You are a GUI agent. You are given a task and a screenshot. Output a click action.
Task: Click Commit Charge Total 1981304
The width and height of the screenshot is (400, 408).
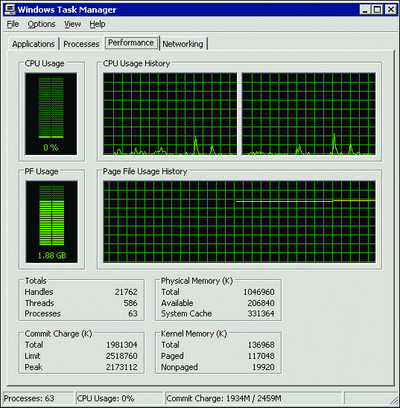[x=122, y=345]
